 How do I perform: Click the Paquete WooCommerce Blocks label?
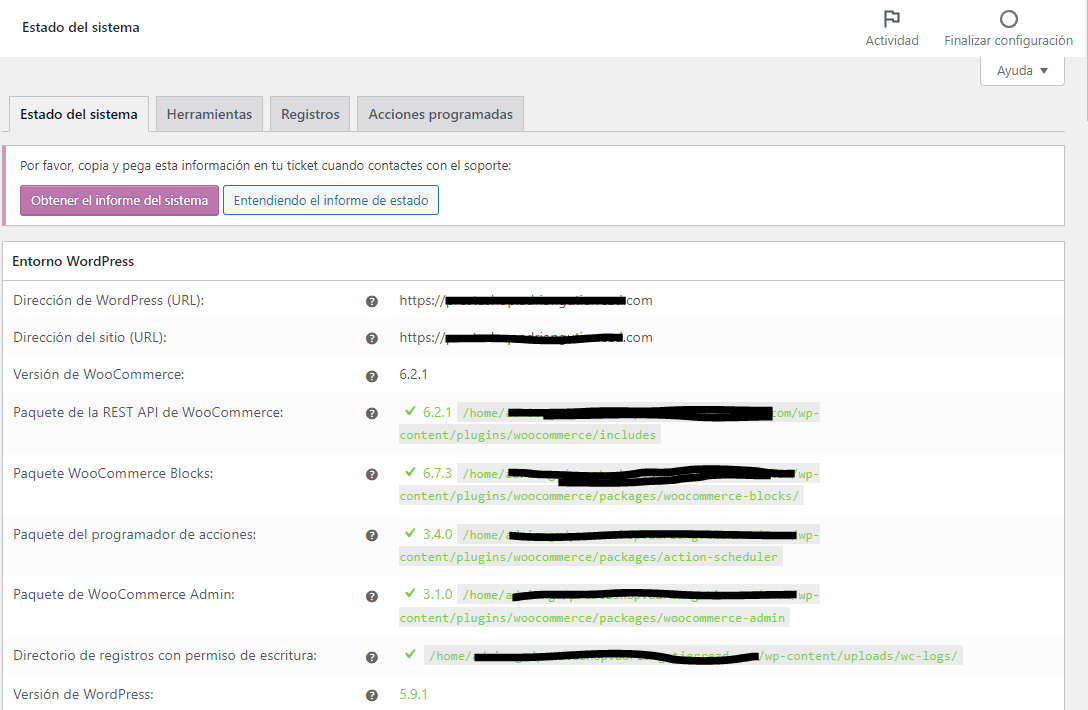113,473
